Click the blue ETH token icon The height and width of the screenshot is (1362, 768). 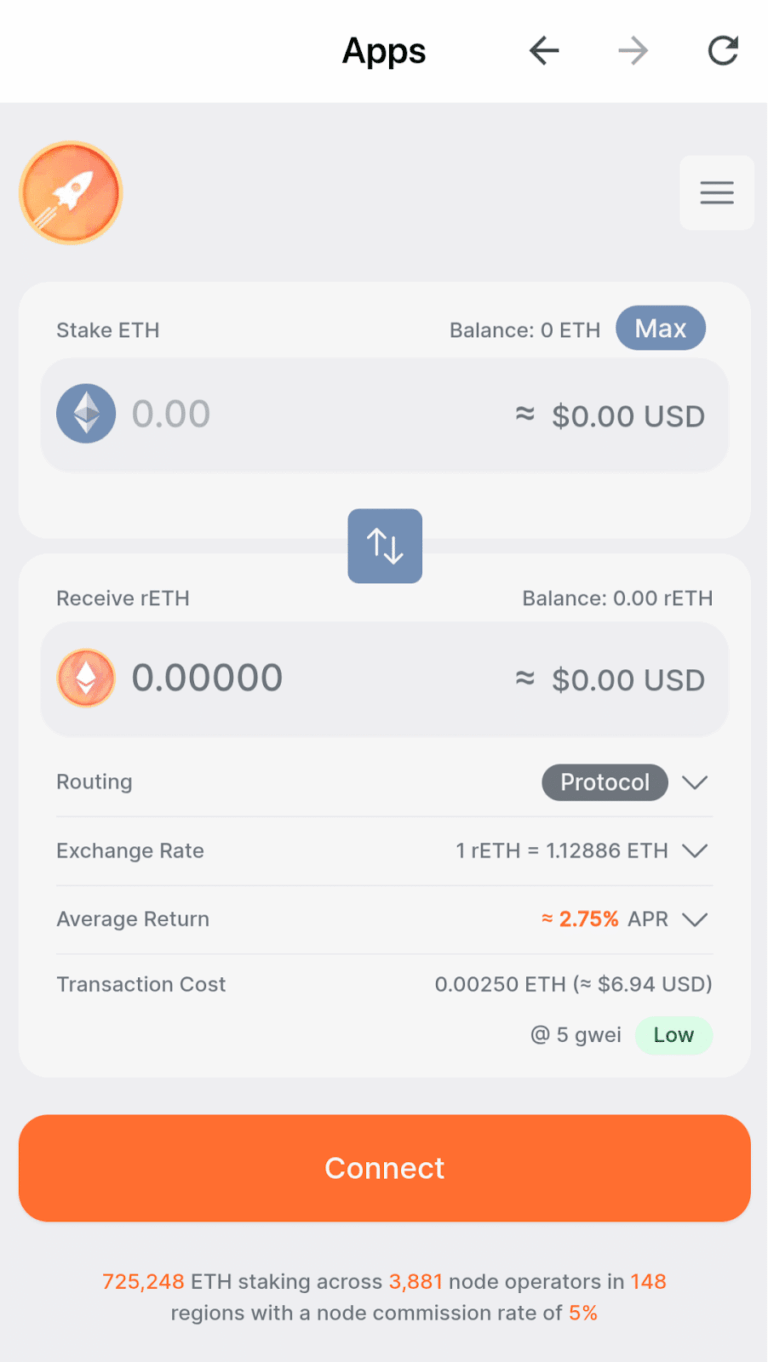(86, 414)
